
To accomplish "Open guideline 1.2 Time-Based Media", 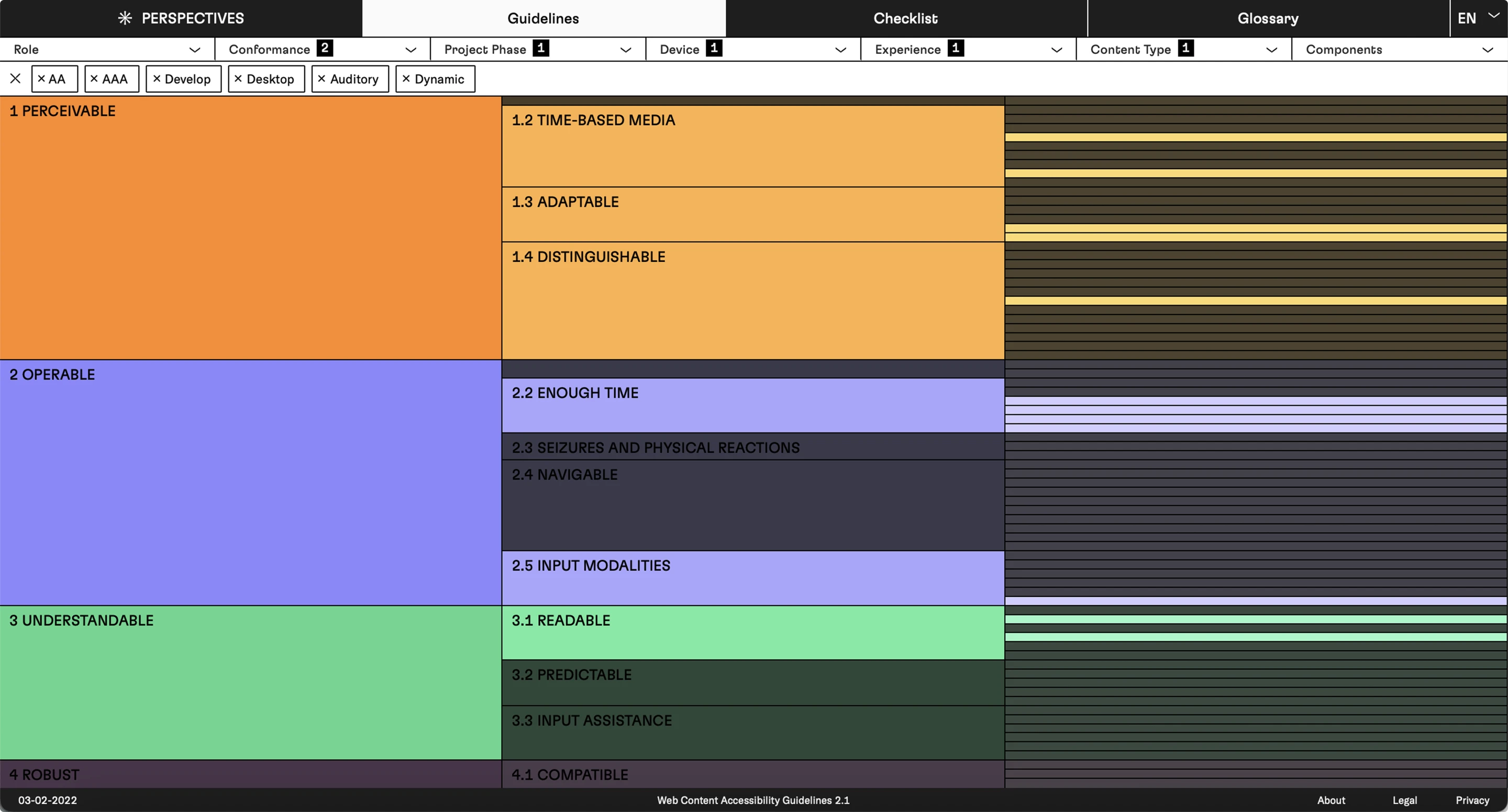I will [753, 146].
